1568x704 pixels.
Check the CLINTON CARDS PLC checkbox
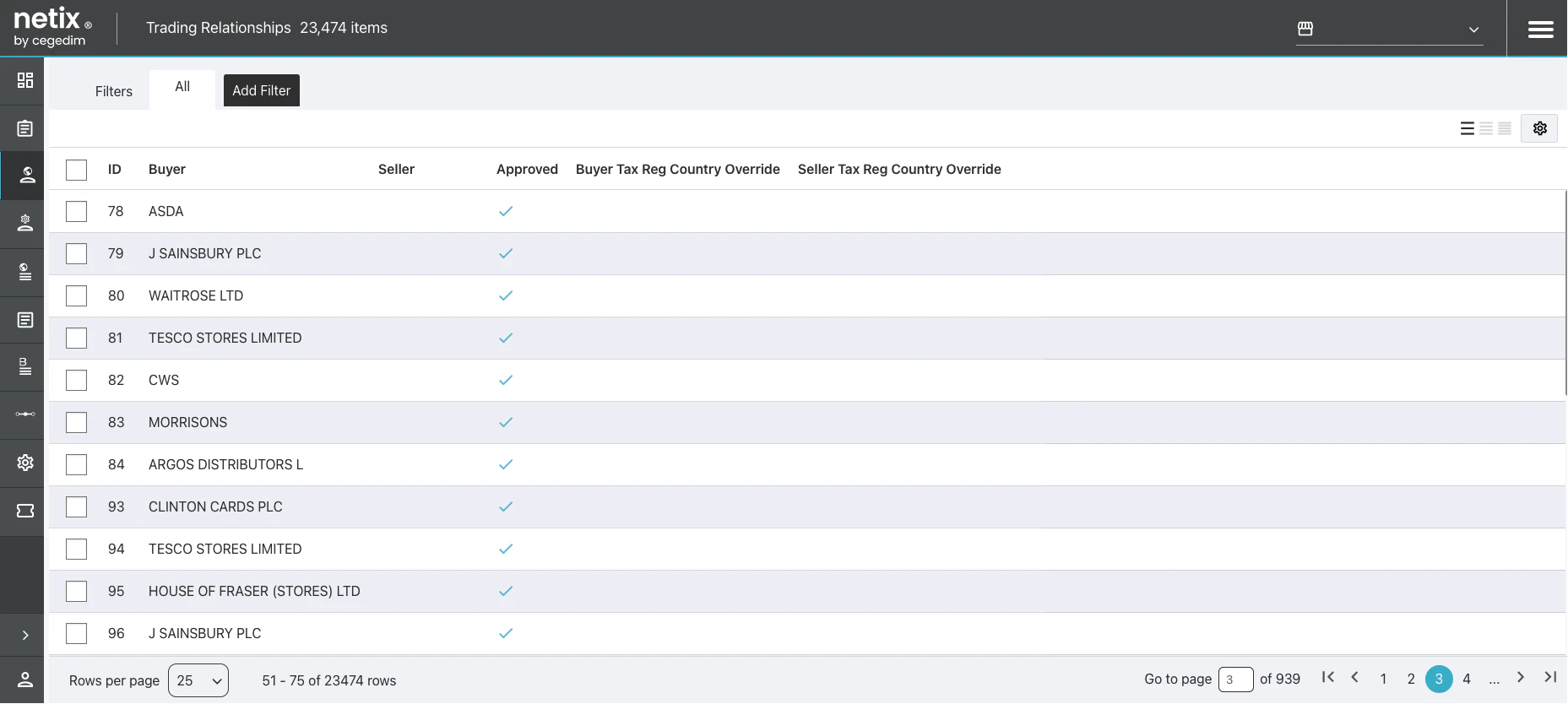pyautogui.click(x=77, y=506)
